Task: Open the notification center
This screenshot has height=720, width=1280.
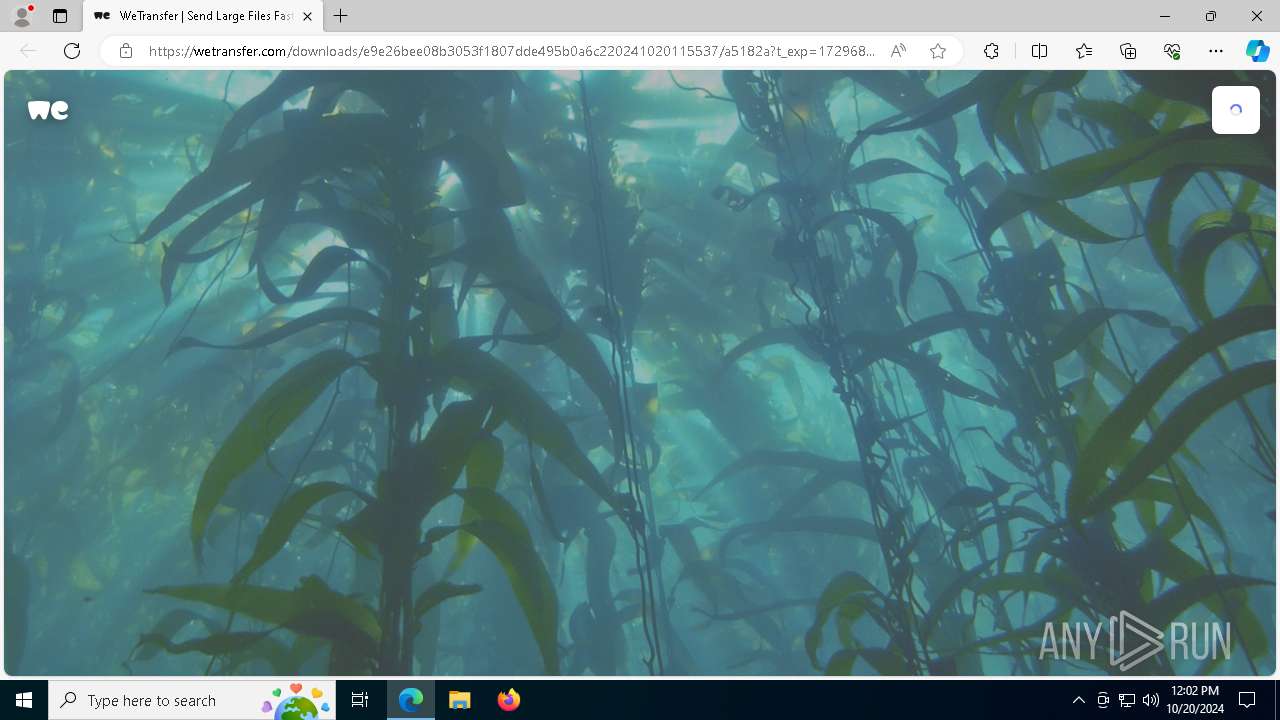Action: [1248, 700]
